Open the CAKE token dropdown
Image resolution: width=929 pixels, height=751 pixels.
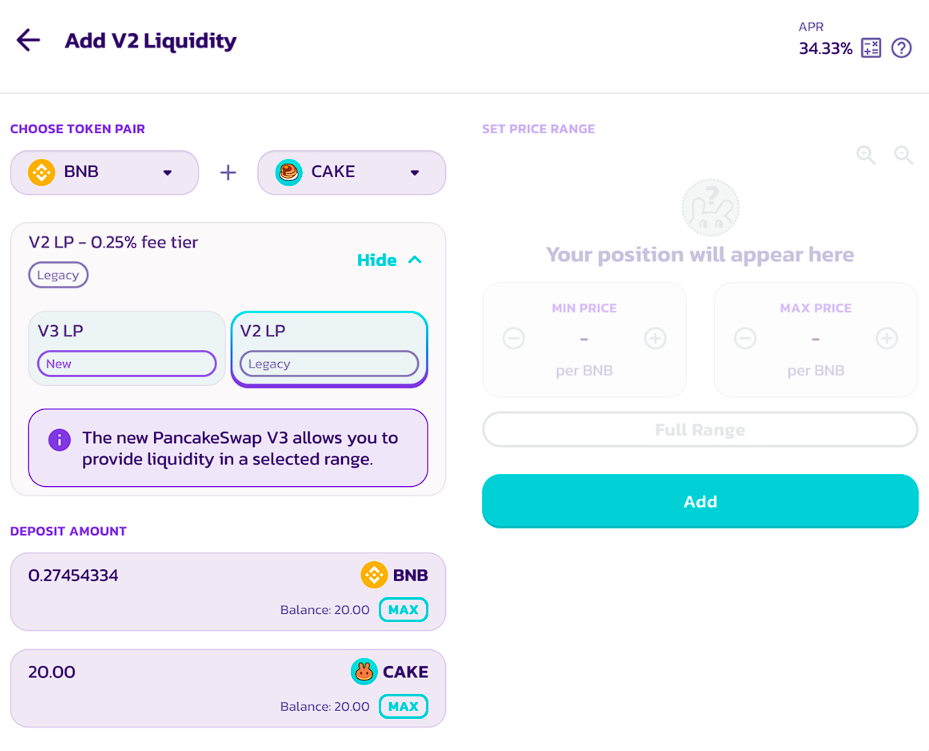[351, 172]
